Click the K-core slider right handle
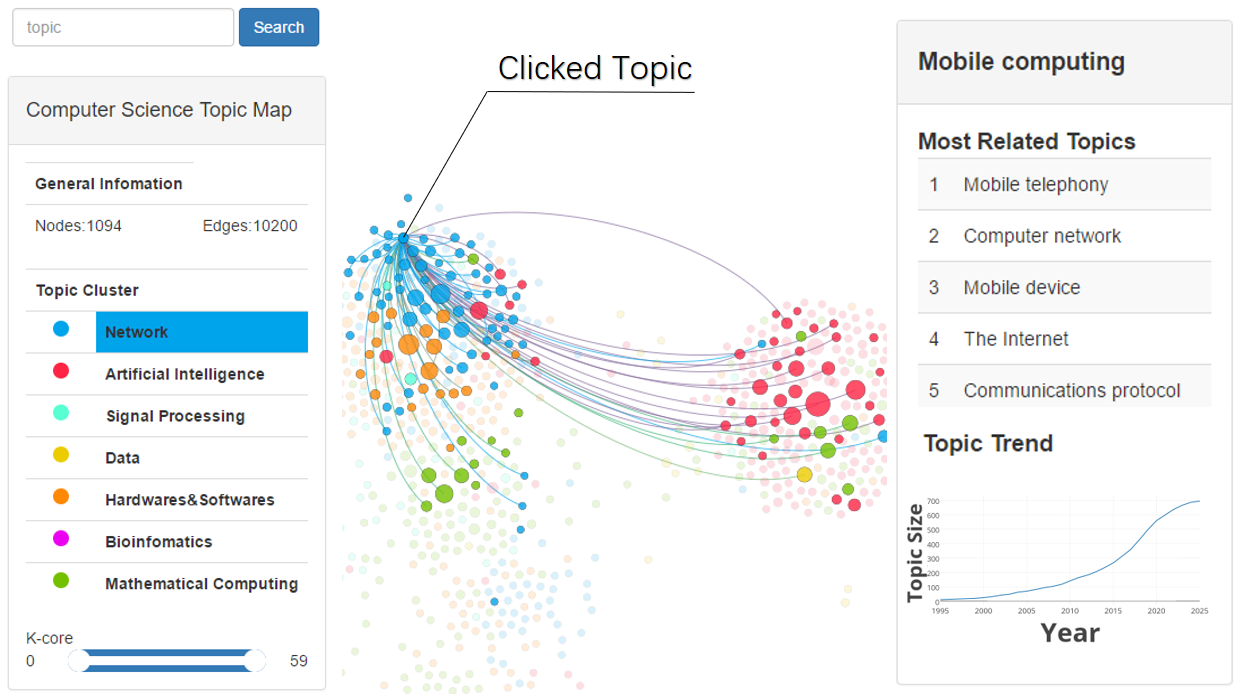The image size is (1238, 694). (255, 660)
